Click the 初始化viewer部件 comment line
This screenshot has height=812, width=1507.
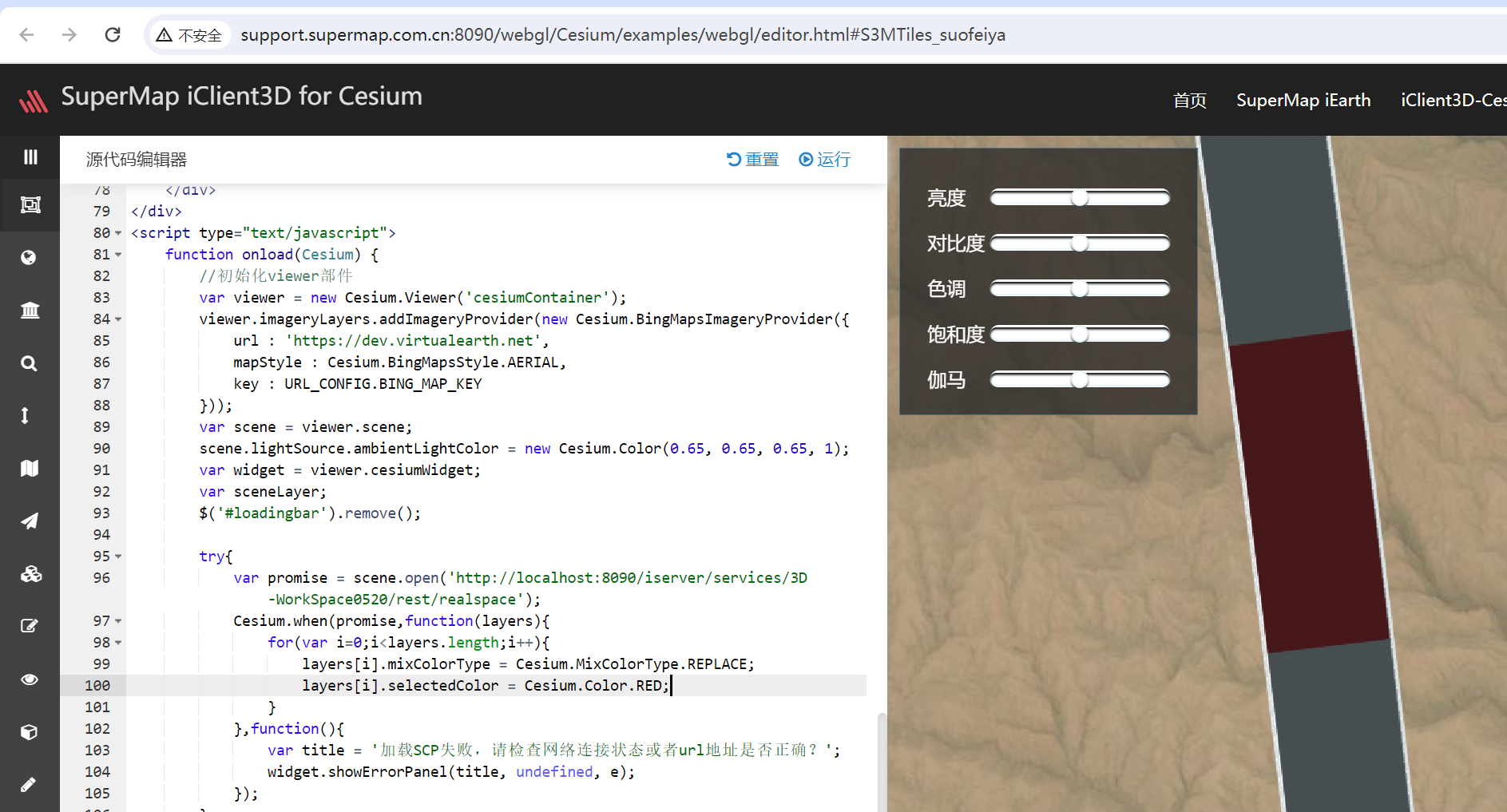(x=276, y=276)
